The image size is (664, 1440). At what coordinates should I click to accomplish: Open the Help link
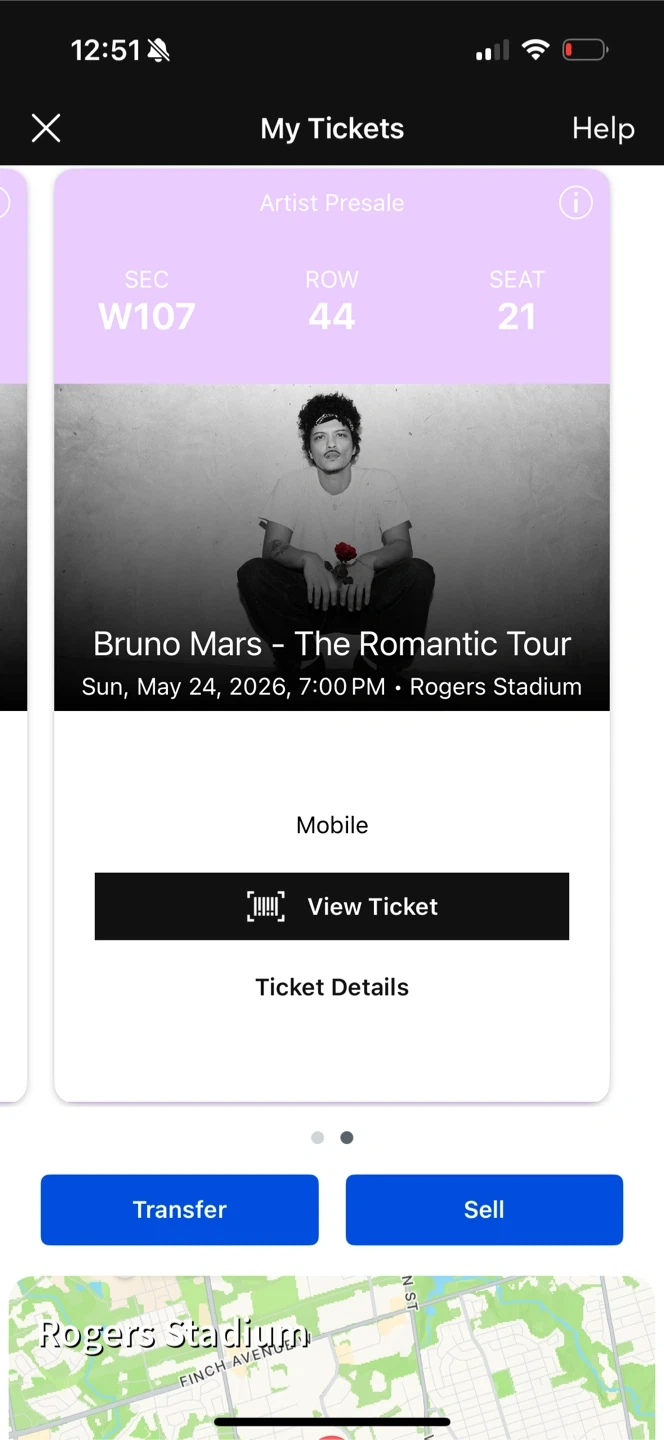click(603, 128)
